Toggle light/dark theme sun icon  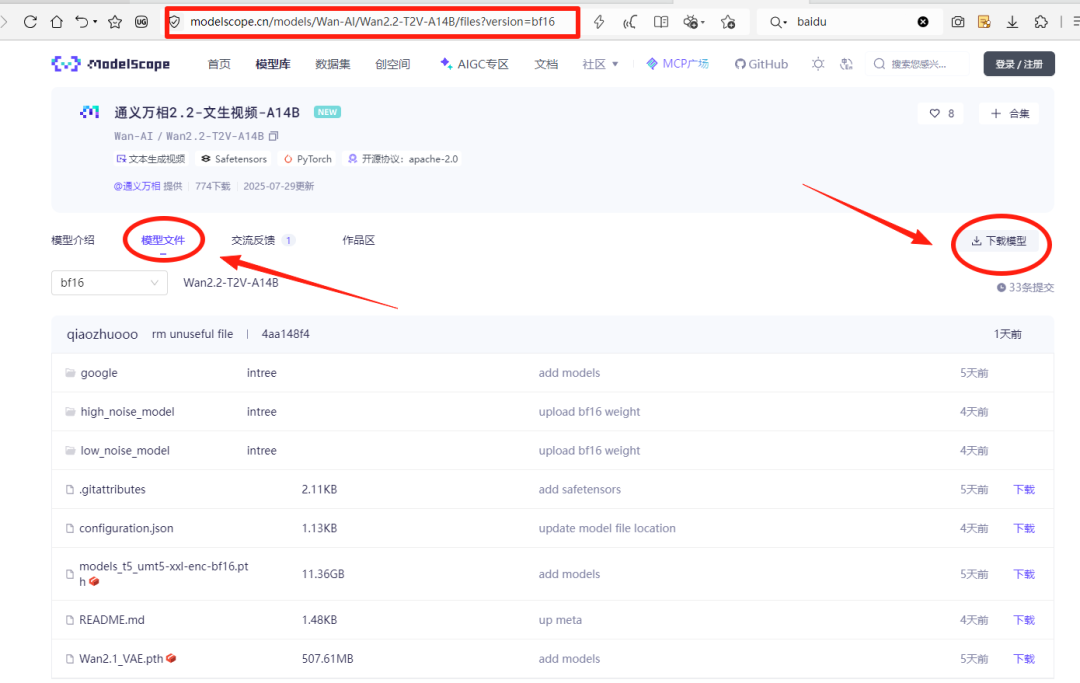tap(818, 64)
